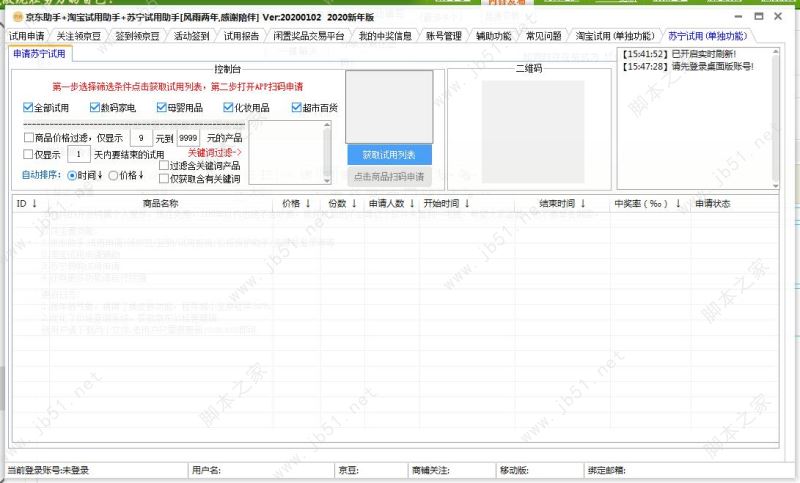Click log entry 请先登录桌面版账号!
Image resolution: width=800 pixels, height=483 pixels.
click(x=687, y=66)
